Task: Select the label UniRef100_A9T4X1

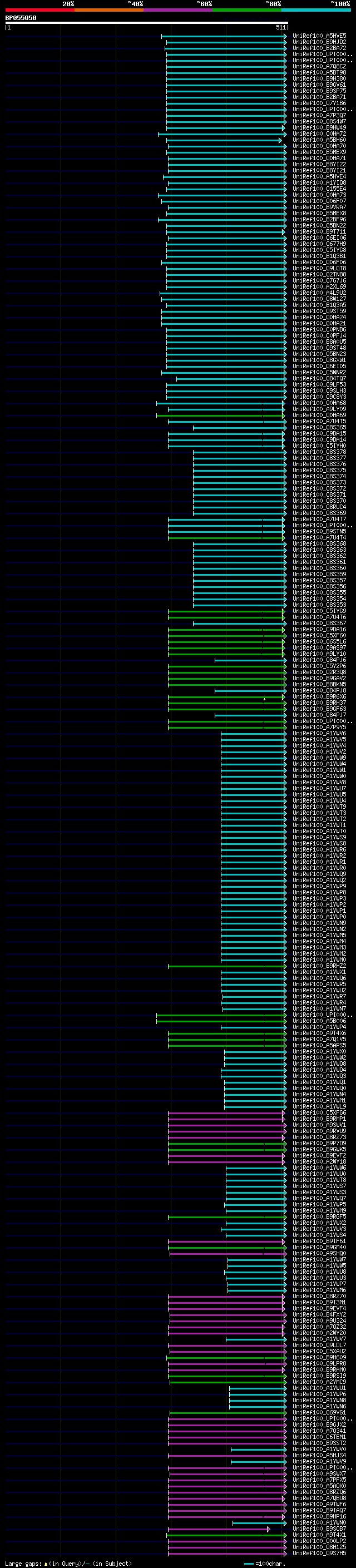Action: point(319,1535)
